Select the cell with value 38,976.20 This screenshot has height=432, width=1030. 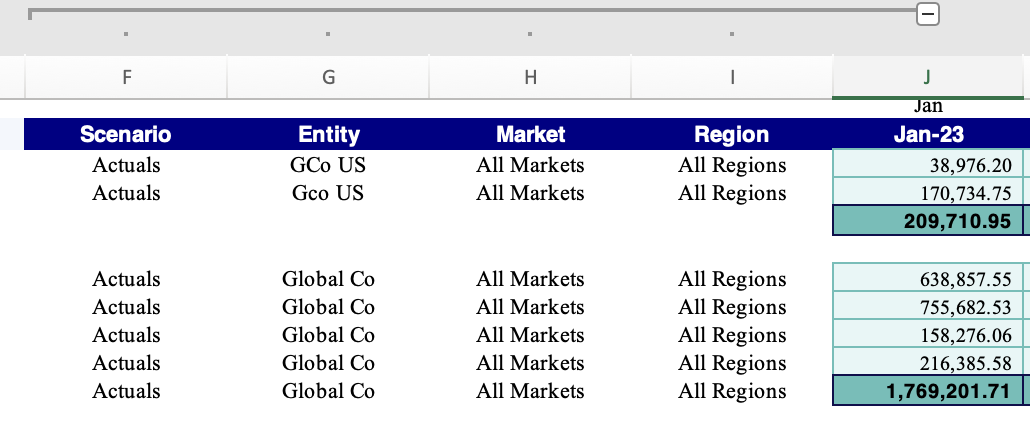coord(928,163)
